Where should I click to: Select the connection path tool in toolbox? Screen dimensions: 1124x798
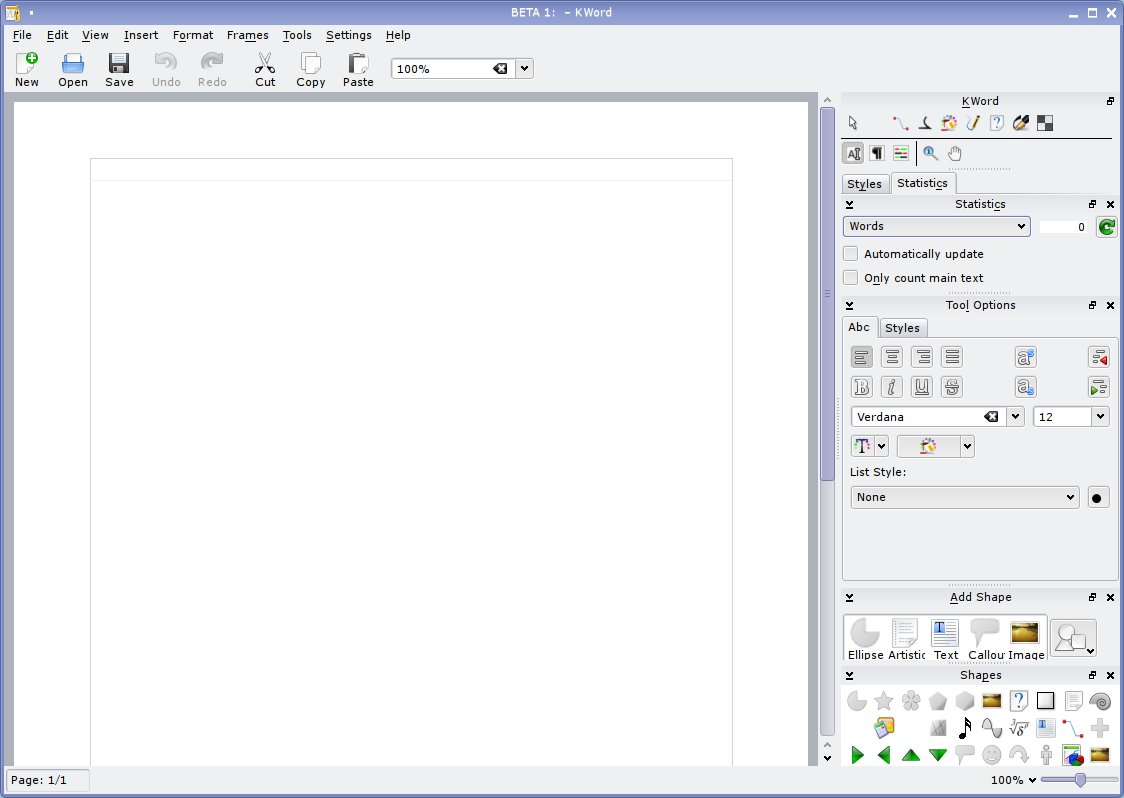click(900, 123)
